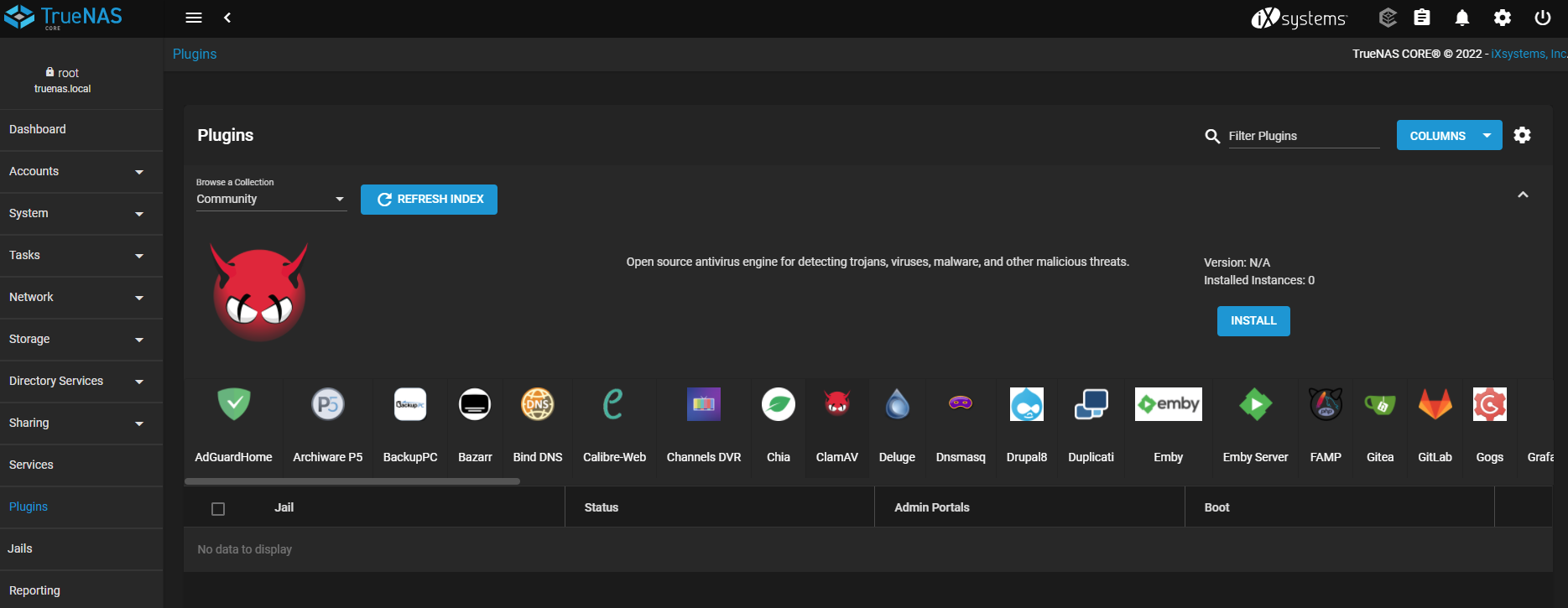Collapse the plugin browser panel chevron
Image resolution: width=1568 pixels, height=608 pixels.
1523,195
